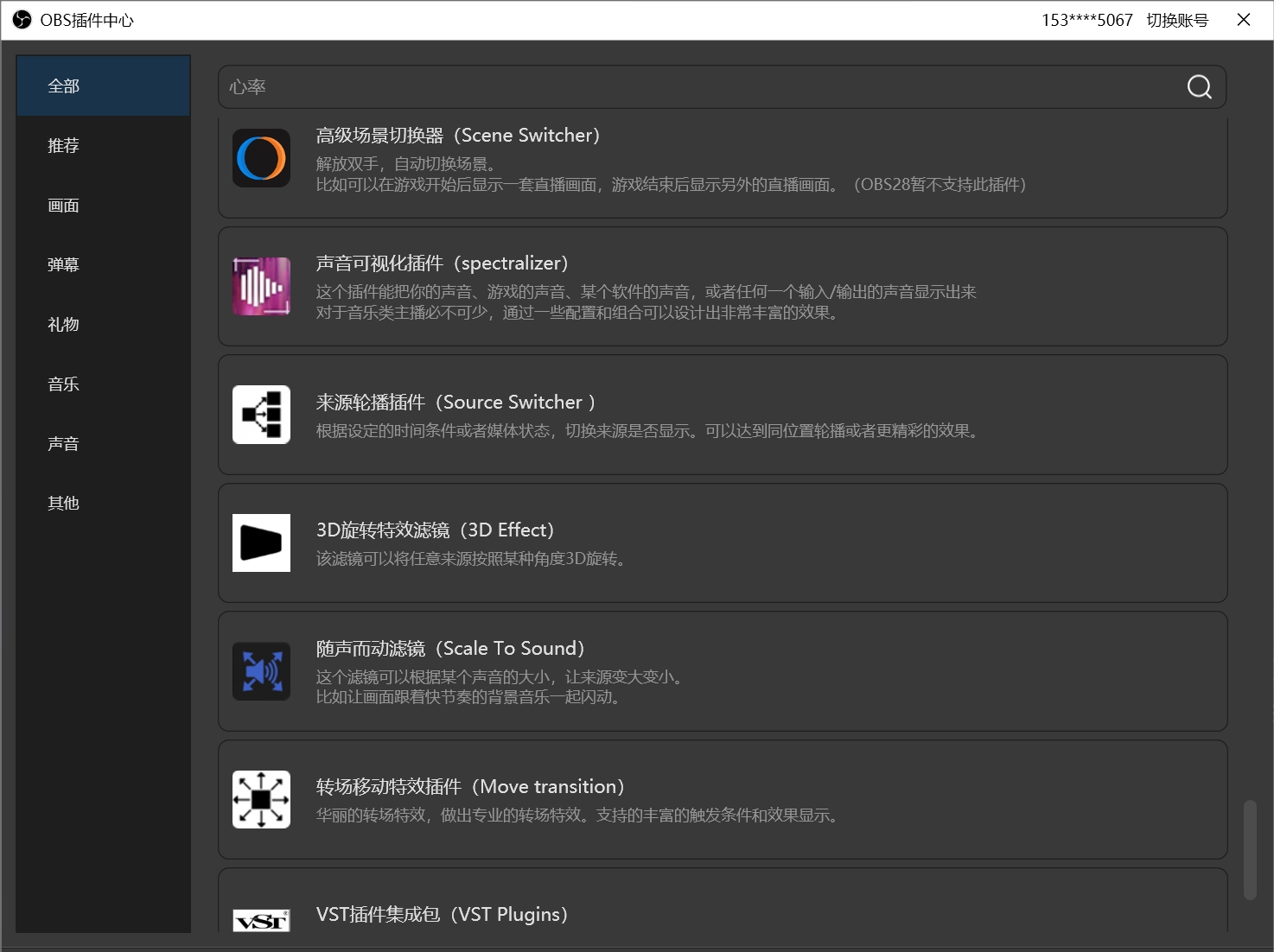Open 转场移动特效插件 (Move transition) title
1274x952 pixels.
(470, 786)
